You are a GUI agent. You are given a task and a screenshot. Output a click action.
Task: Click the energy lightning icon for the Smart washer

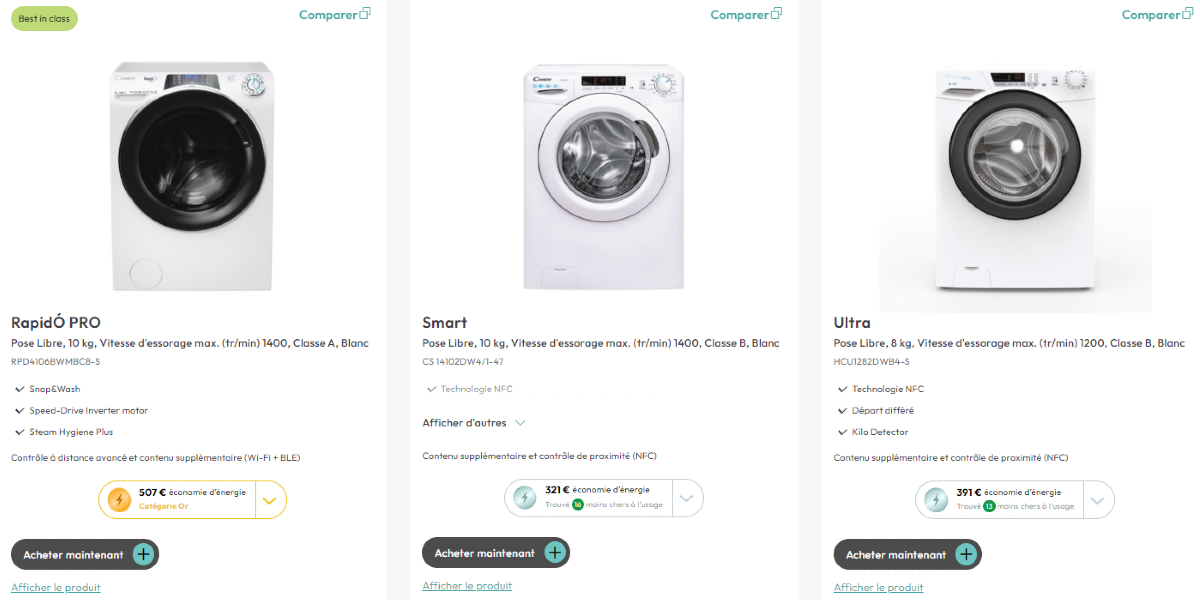tap(524, 497)
